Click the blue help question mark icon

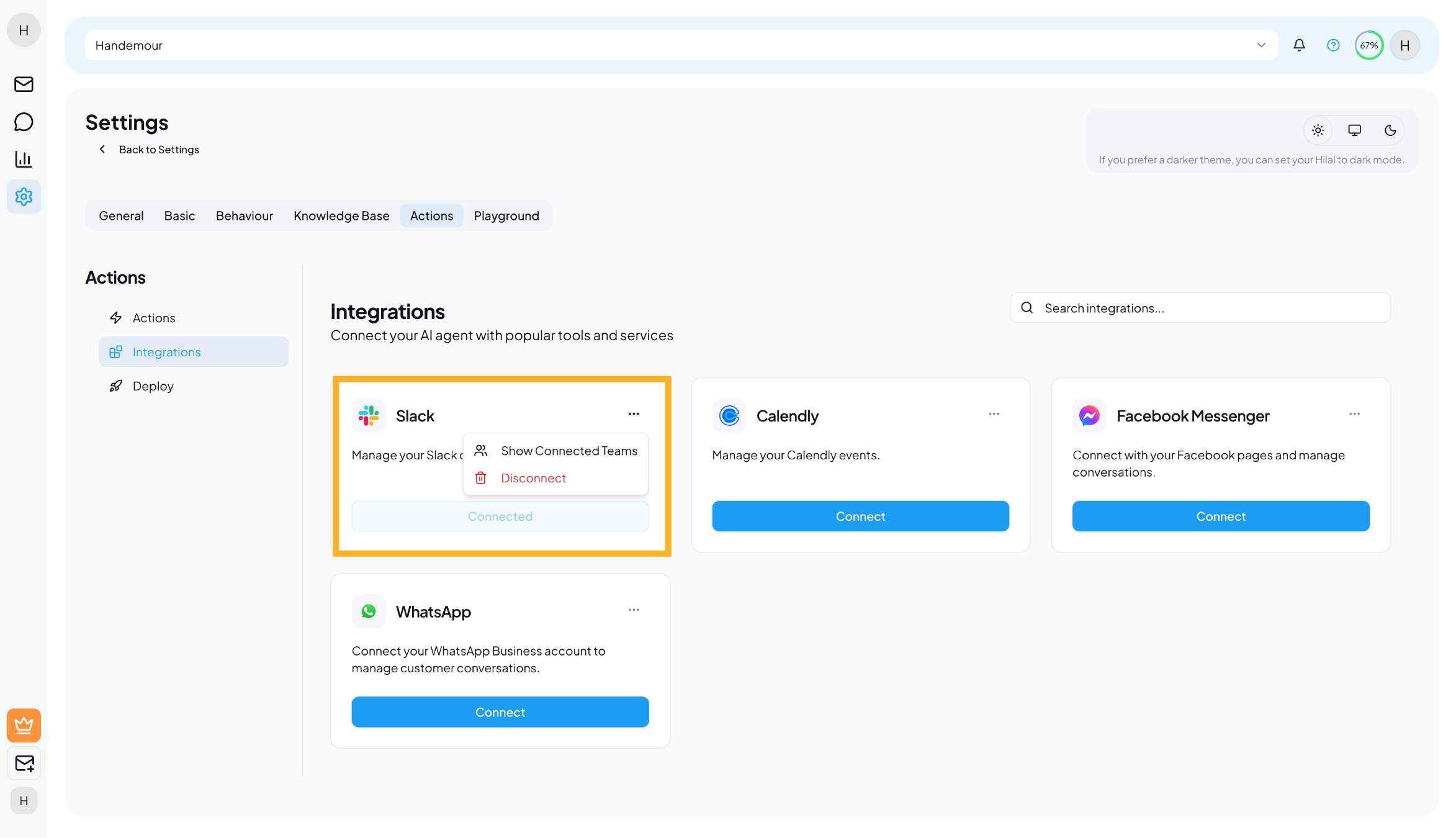(x=1333, y=45)
